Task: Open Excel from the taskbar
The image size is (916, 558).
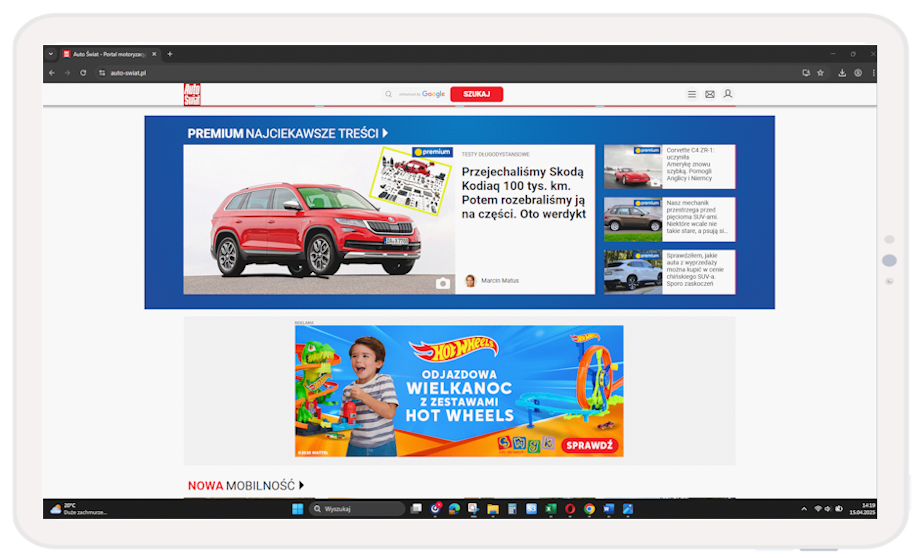Action: click(550, 509)
